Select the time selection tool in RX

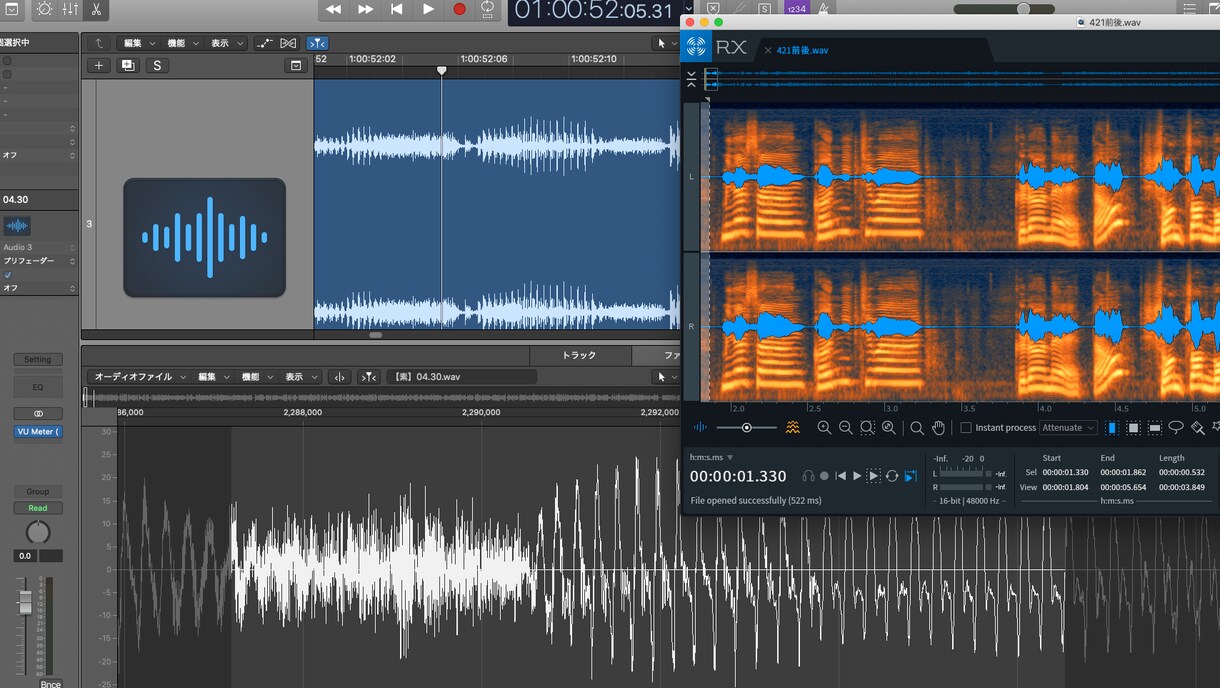click(x=1112, y=428)
